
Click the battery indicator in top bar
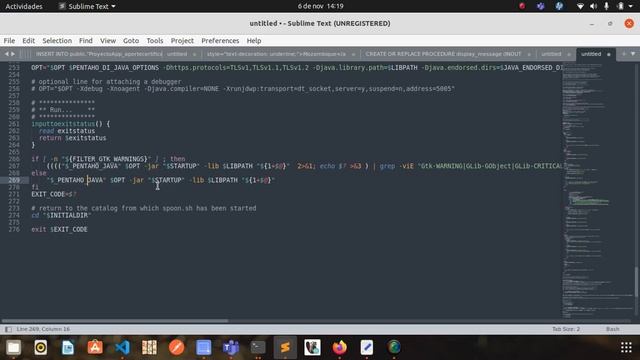point(620,6)
